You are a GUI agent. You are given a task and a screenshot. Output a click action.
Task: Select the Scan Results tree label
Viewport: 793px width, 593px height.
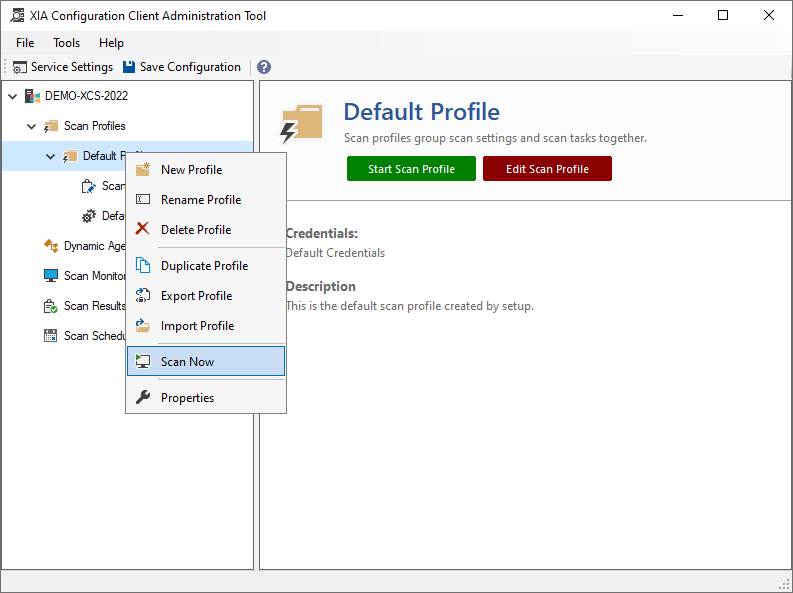click(94, 306)
